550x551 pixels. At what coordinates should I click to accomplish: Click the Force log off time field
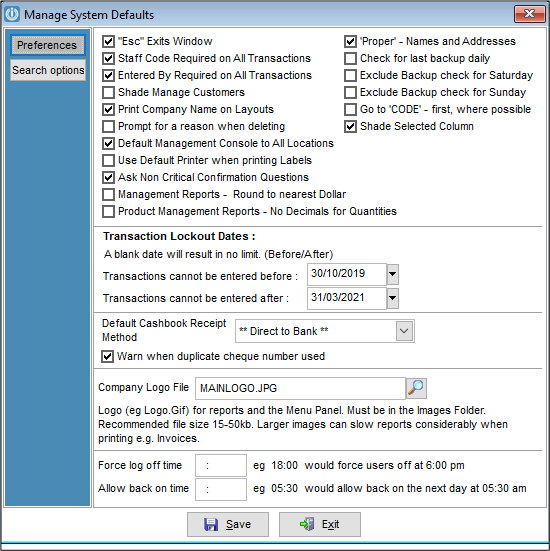coord(221,466)
